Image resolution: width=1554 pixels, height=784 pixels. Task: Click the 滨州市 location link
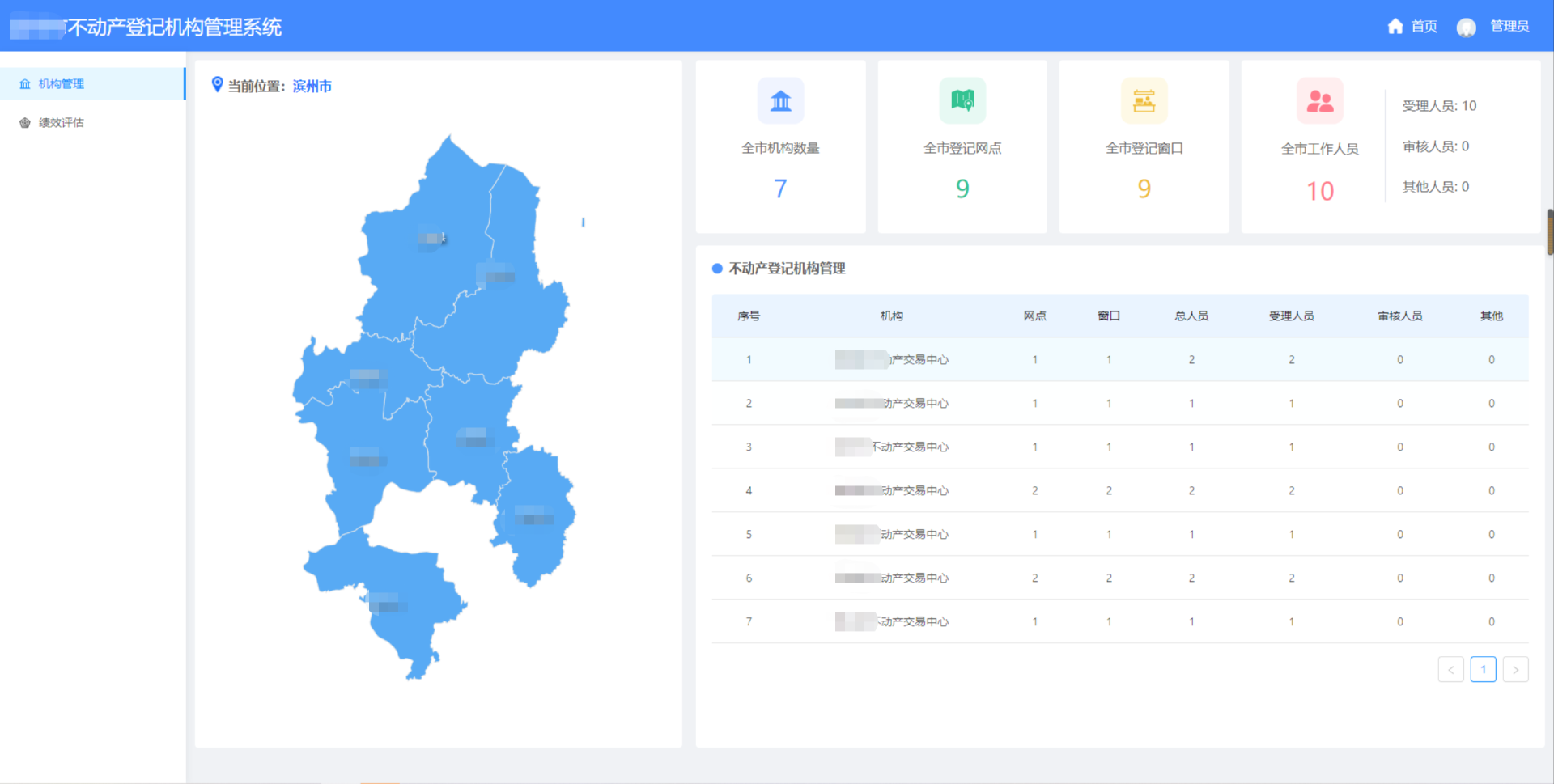[312, 87]
